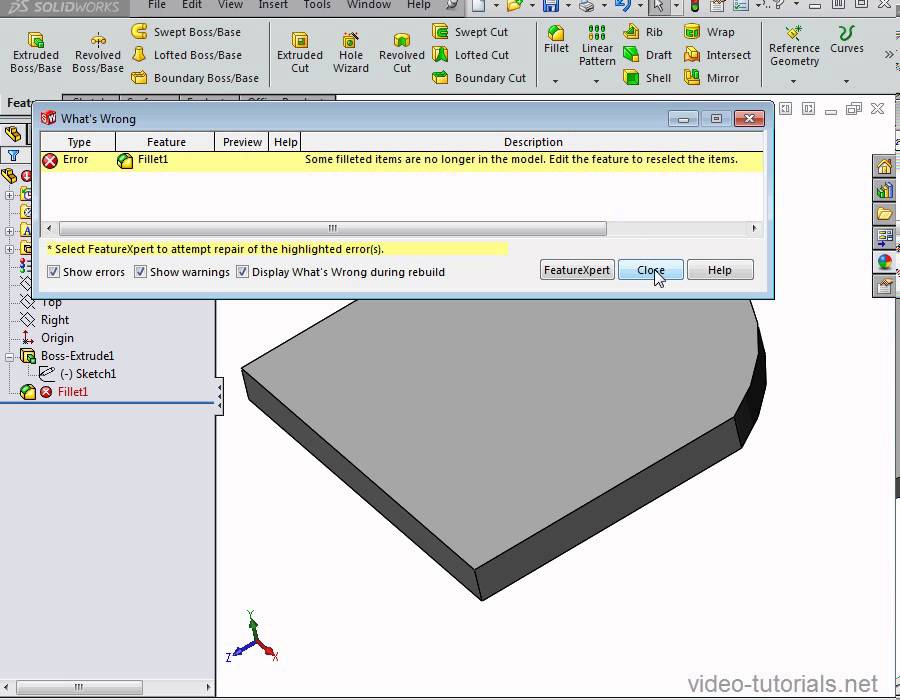
Task: Choose the Lofted Cut feature
Action: (x=471, y=55)
